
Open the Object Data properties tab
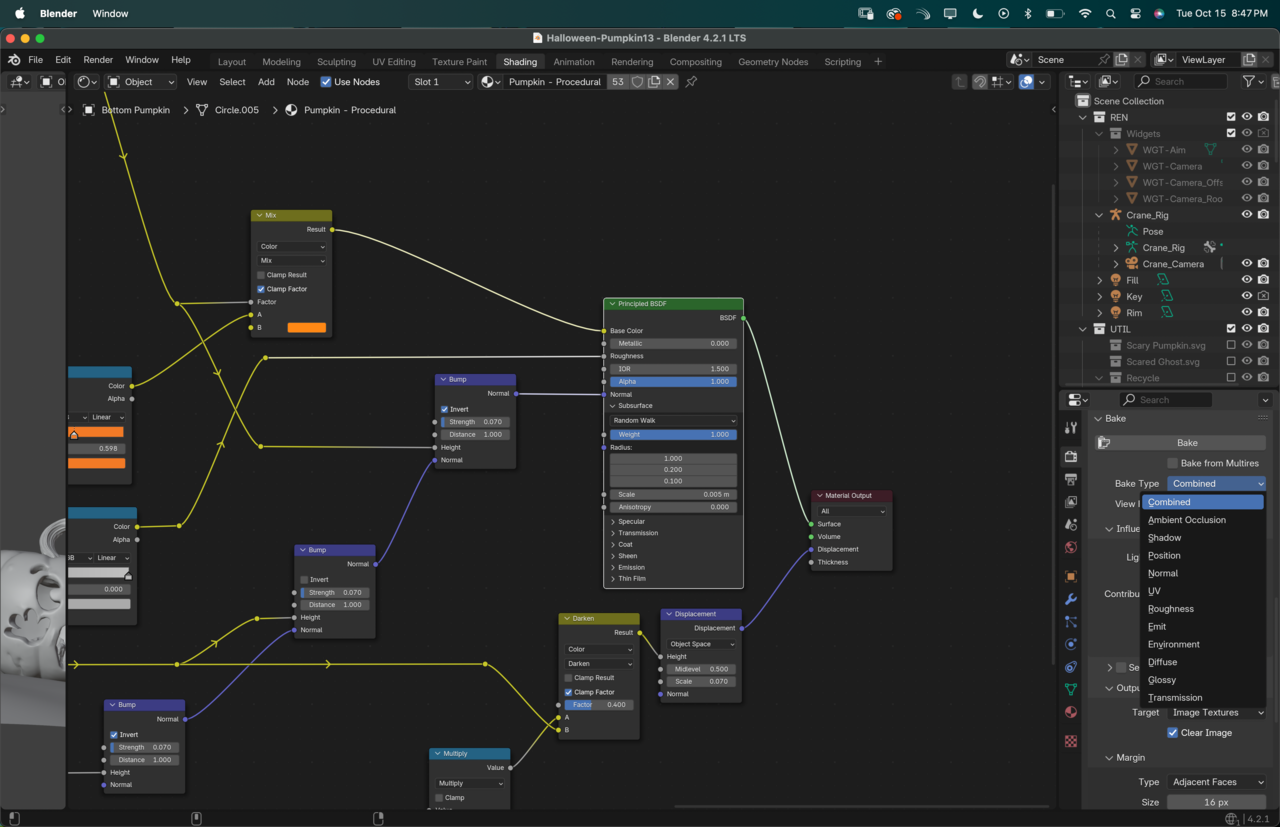(1071, 689)
